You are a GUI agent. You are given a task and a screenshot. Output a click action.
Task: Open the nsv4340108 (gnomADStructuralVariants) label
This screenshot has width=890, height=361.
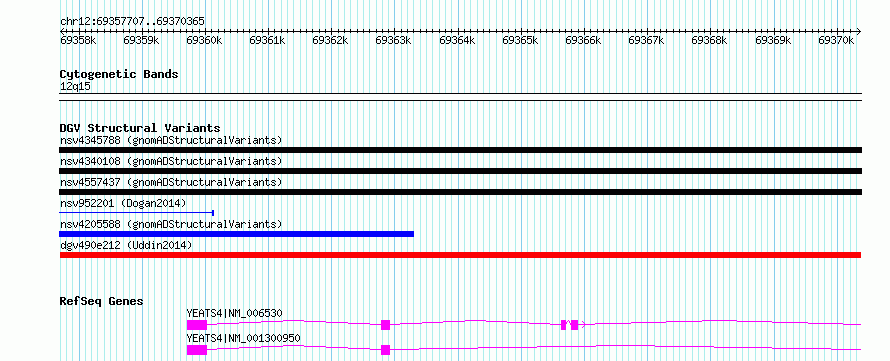(x=171, y=161)
